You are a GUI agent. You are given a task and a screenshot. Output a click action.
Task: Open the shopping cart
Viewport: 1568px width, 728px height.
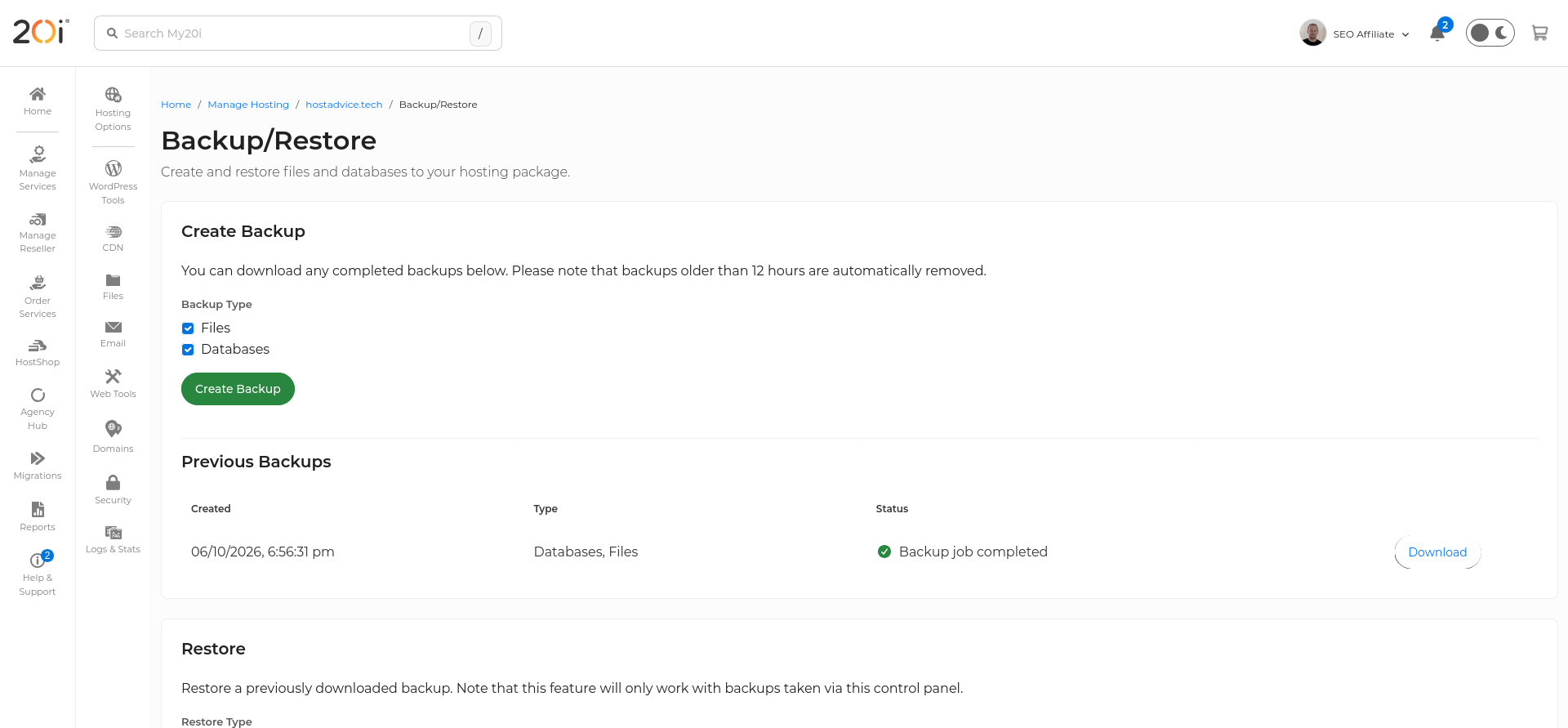pos(1539,33)
